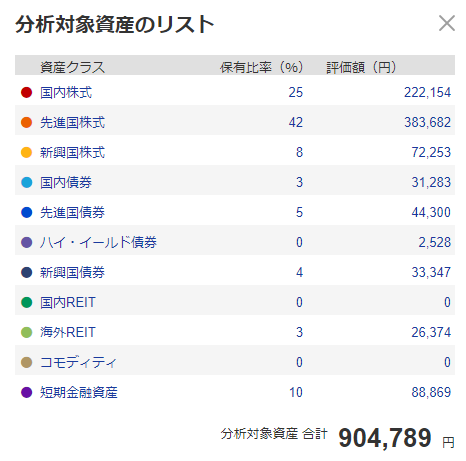This screenshot has width=466, height=461.
Task: Click the 保有比率(%) column header
Action: coord(261,67)
